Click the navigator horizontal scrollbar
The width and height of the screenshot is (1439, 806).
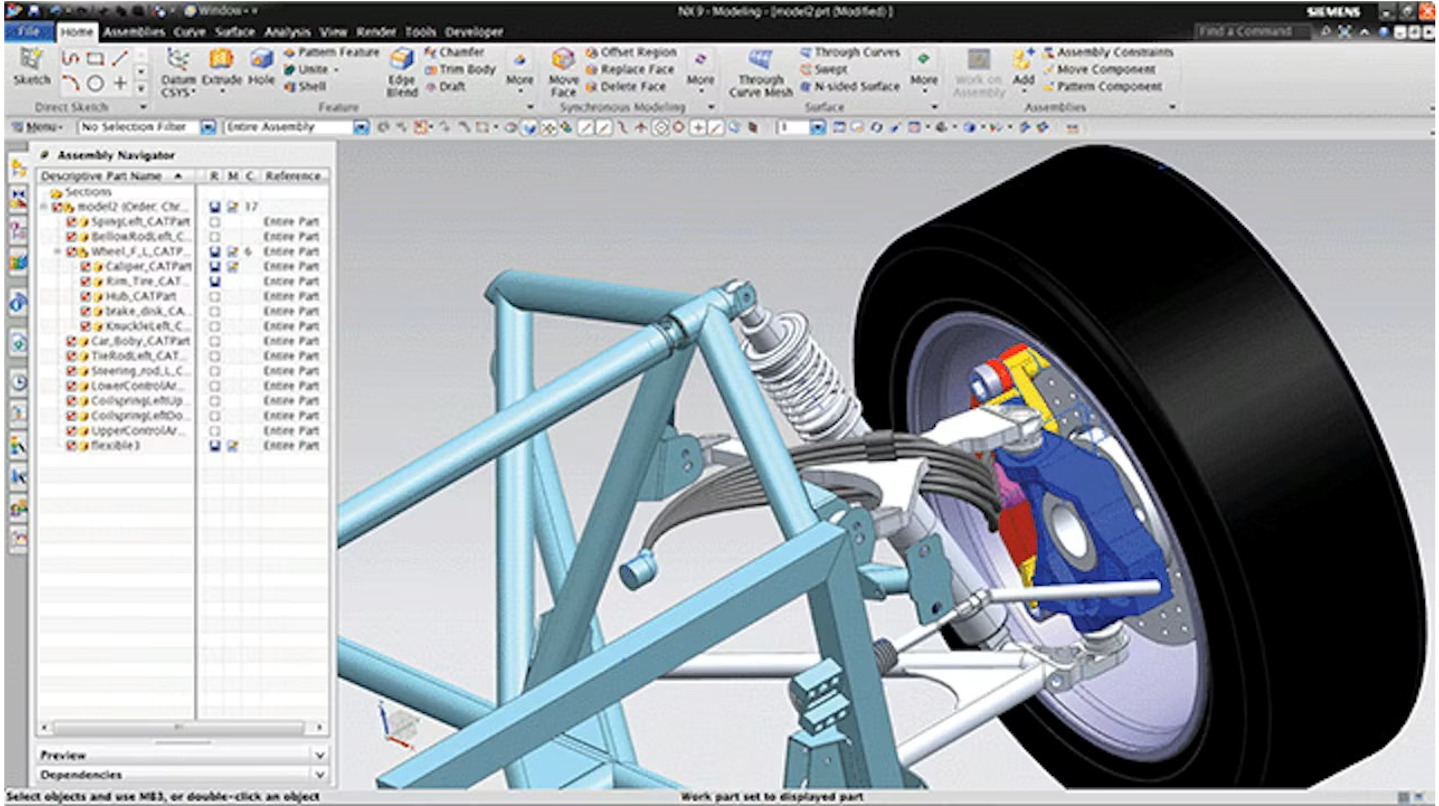(x=182, y=727)
